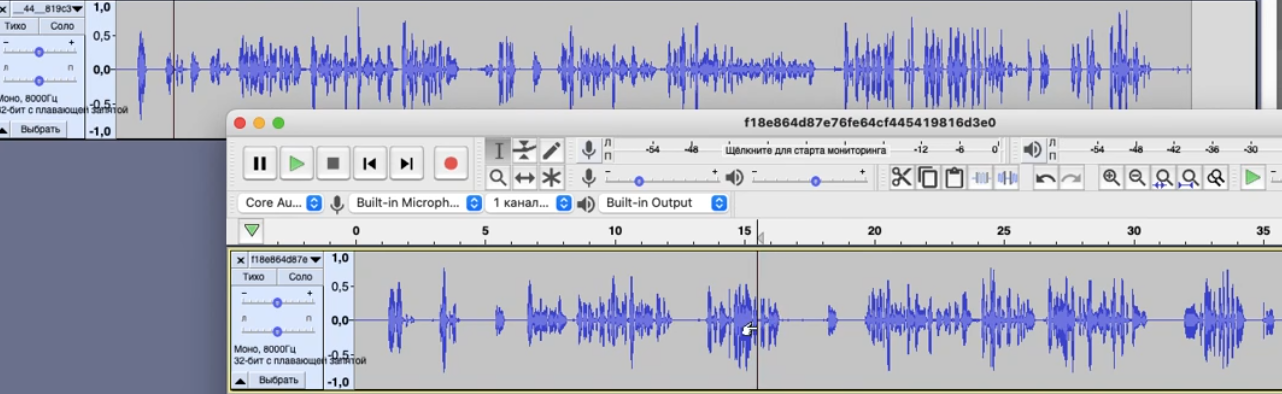Screen dimensions: 1282x394
Task: Zoom in with the plus magnifier
Action: coord(1111,178)
